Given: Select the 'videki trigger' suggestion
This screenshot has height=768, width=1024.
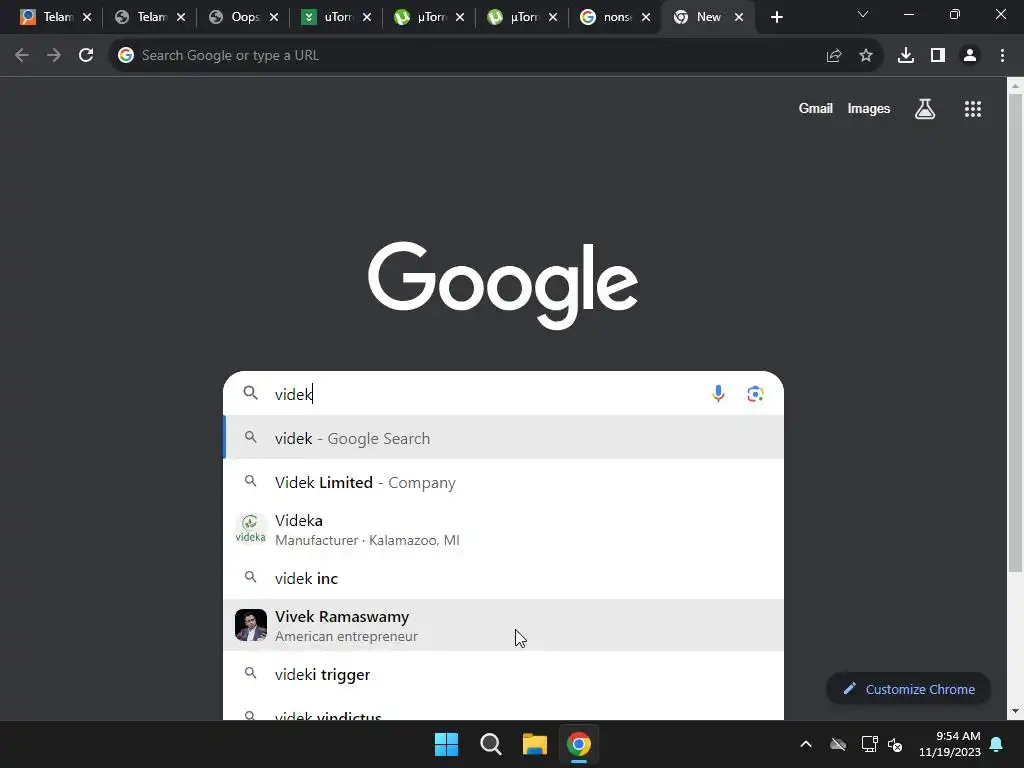Looking at the screenshot, I should point(504,674).
